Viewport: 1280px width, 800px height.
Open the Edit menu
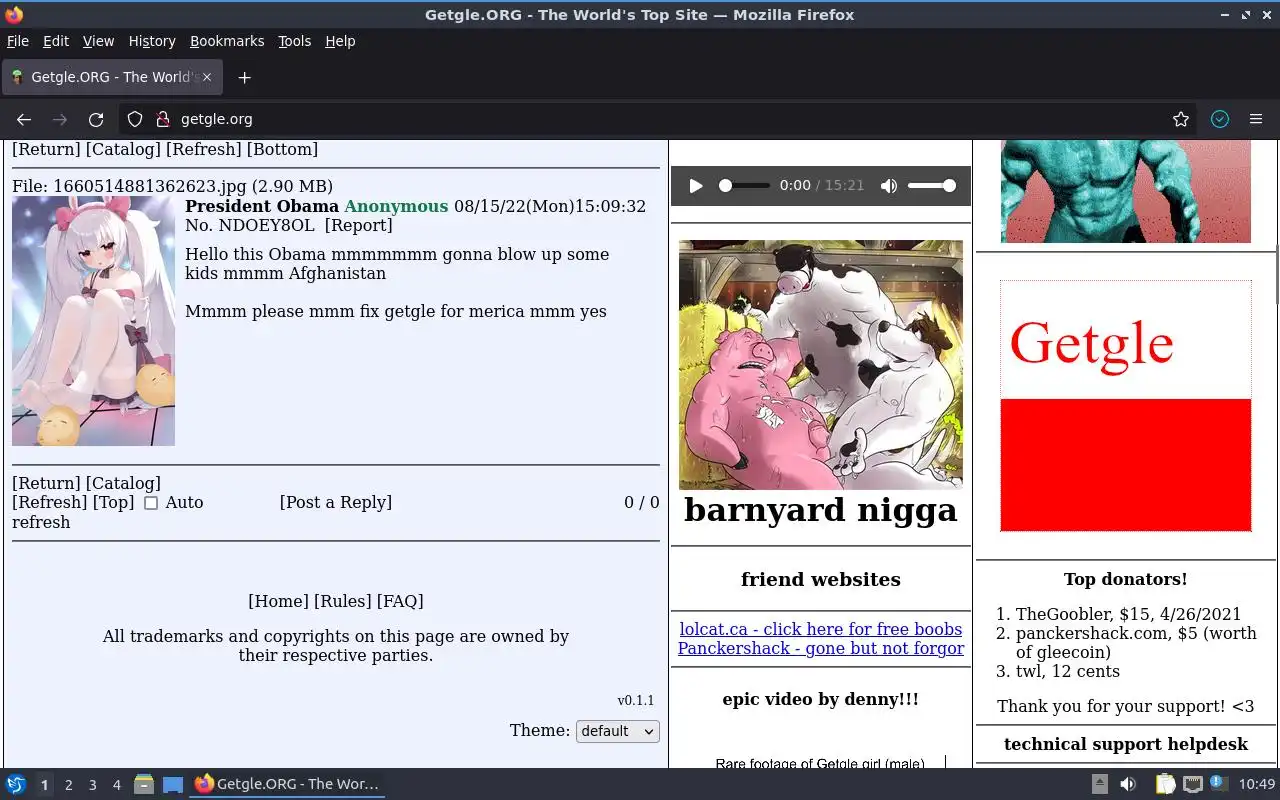tap(56, 41)
